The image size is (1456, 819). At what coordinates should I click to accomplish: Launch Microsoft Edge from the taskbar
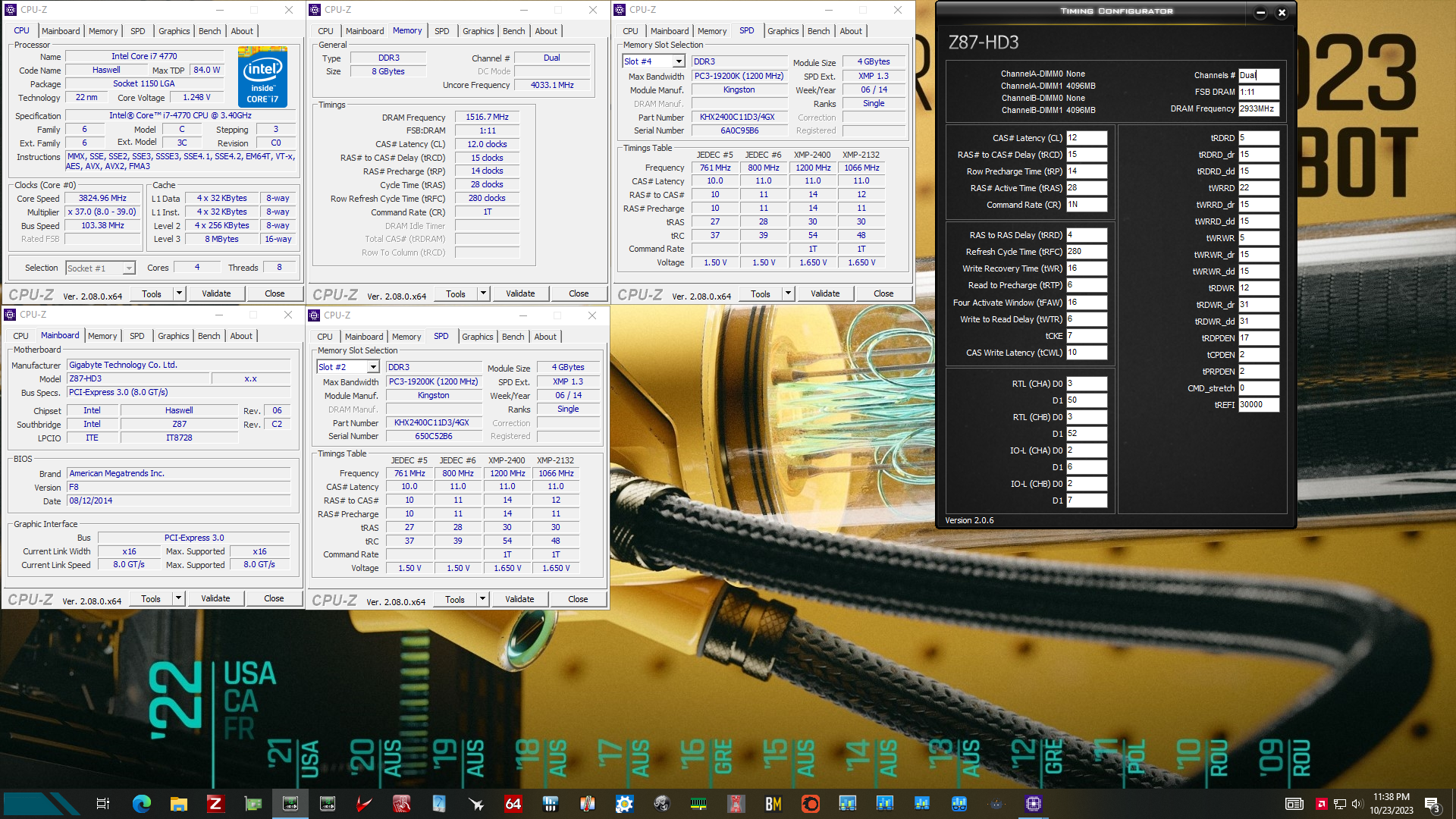coord(141,804)
